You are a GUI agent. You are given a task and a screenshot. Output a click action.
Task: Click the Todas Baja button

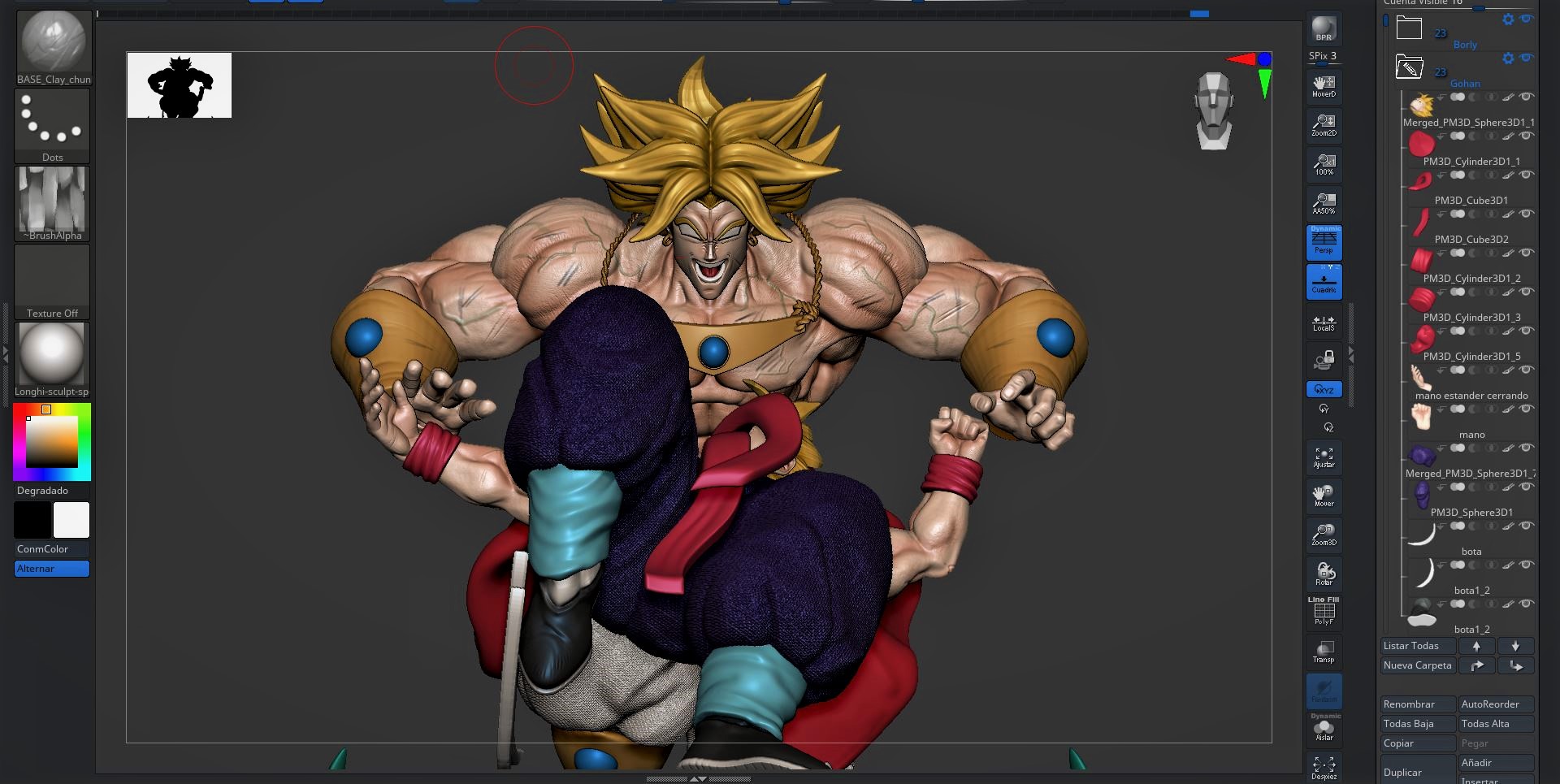(x=1418, y=724)
